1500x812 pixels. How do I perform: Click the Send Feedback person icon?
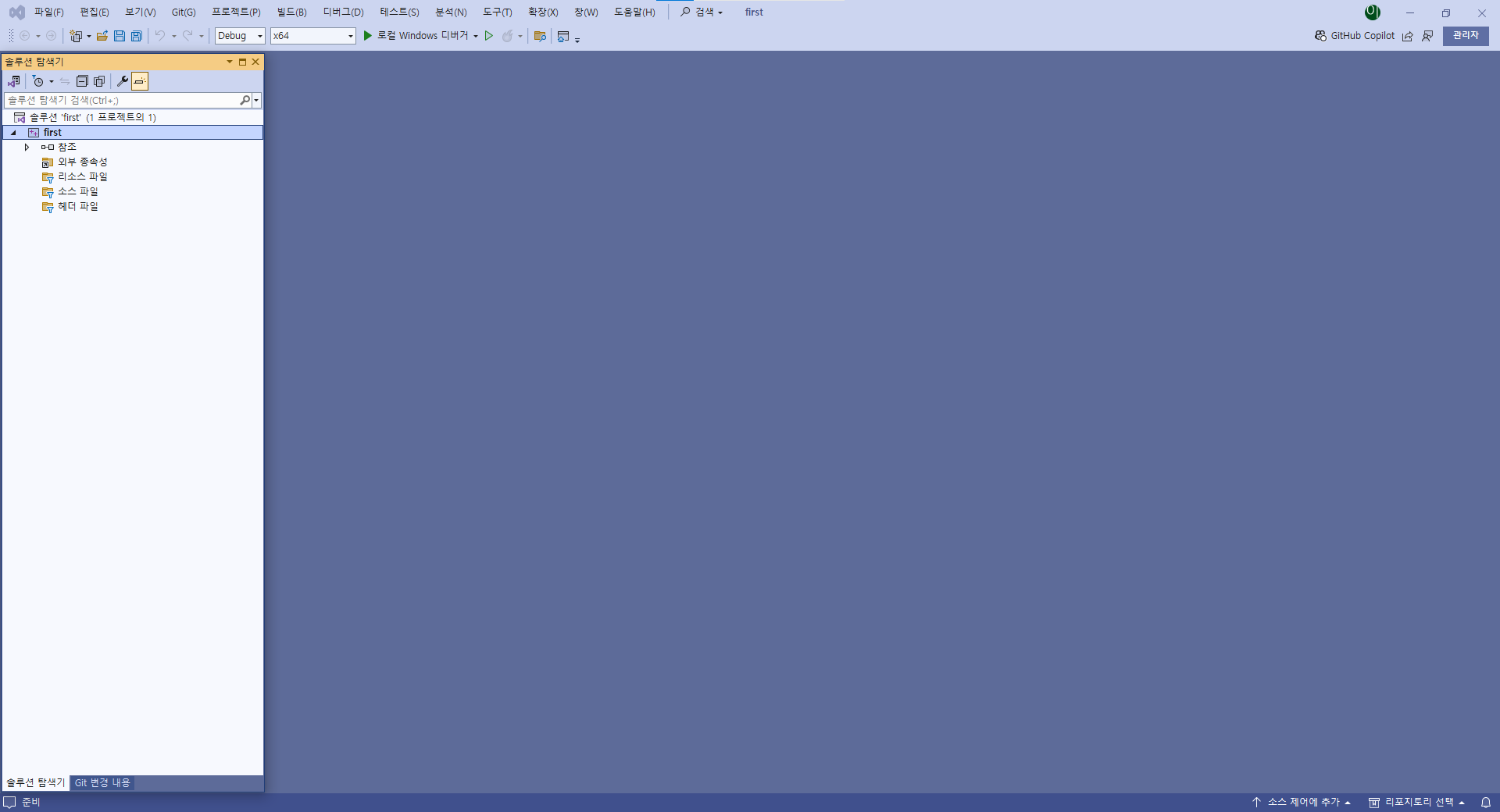(1427, 36)
